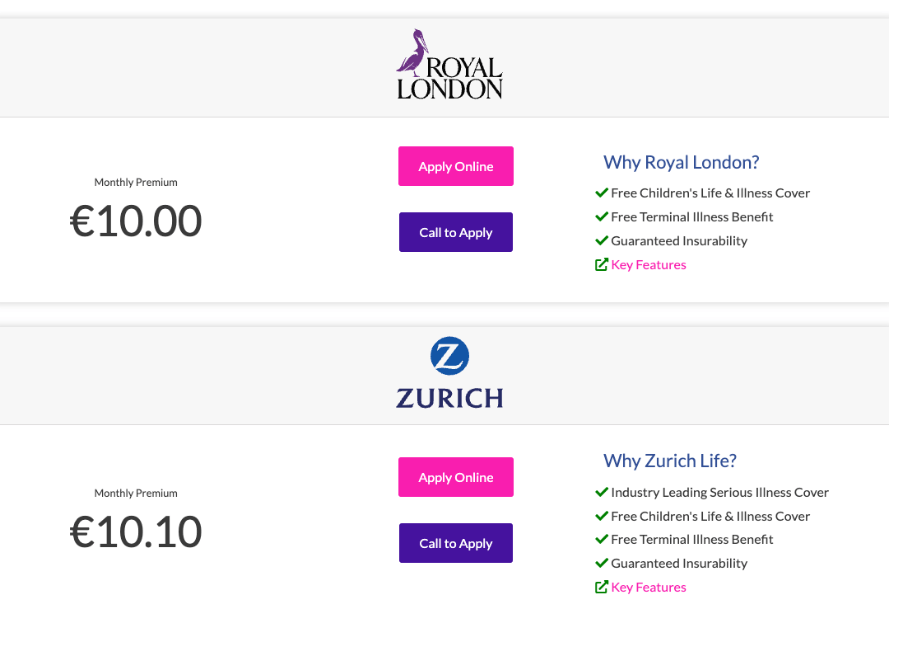This screenshot has width=905, height=646.
Task: Open Zurich Life Key Features link
Action: point(648,587)
